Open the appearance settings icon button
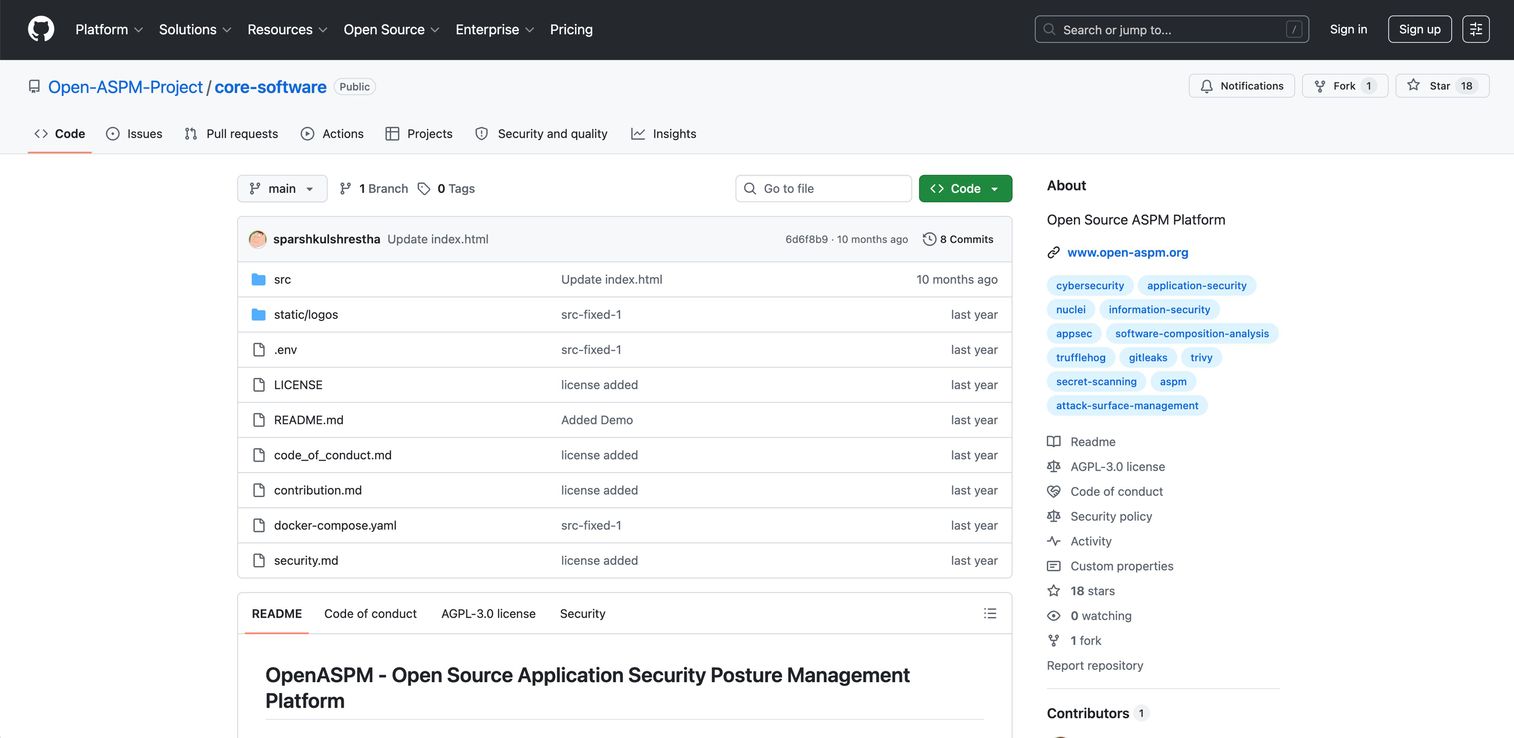This screenshot has height=738, width=1514. point(1476,29)
